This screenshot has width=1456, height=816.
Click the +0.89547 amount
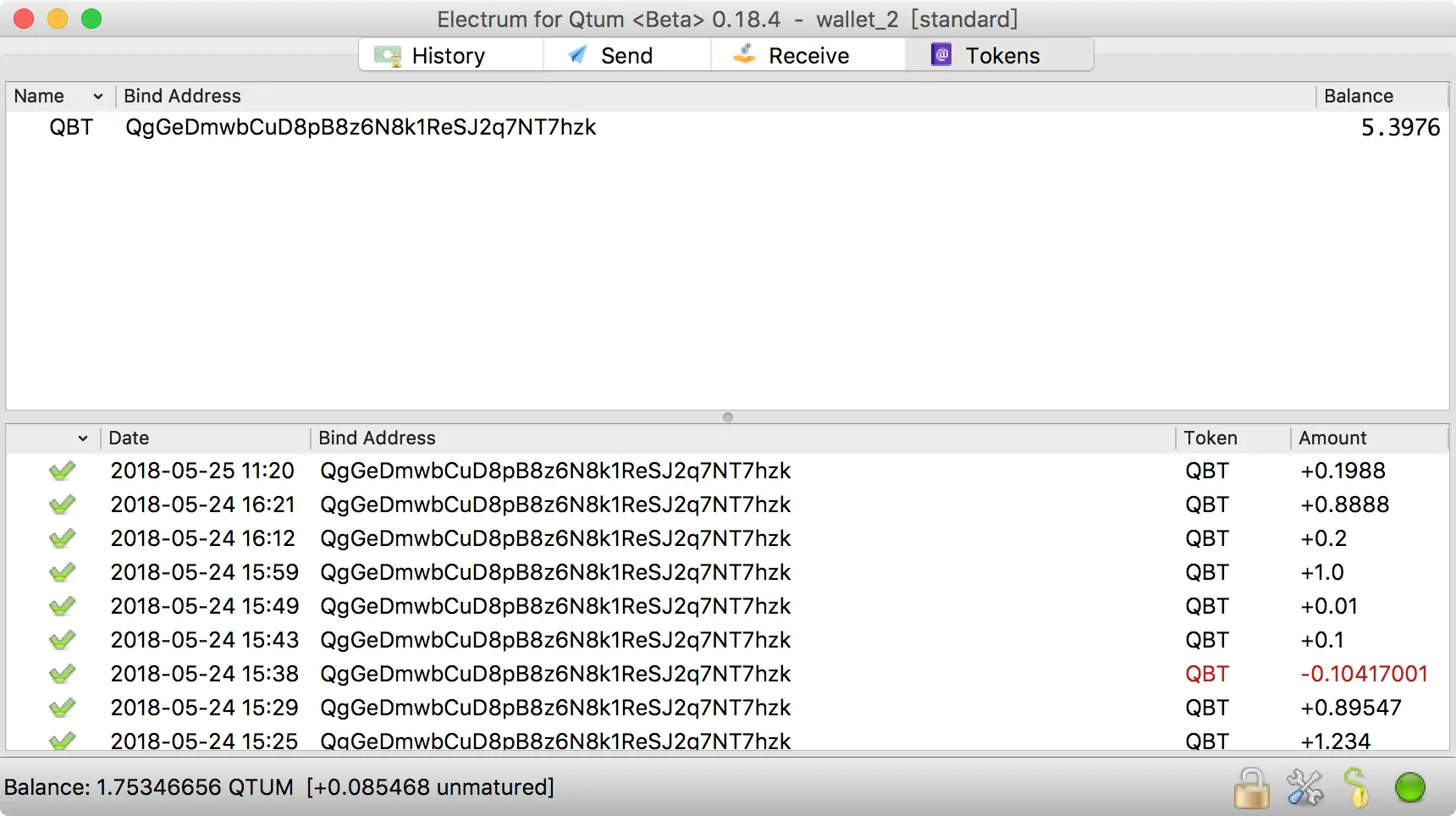click(x=1351, y=708)
